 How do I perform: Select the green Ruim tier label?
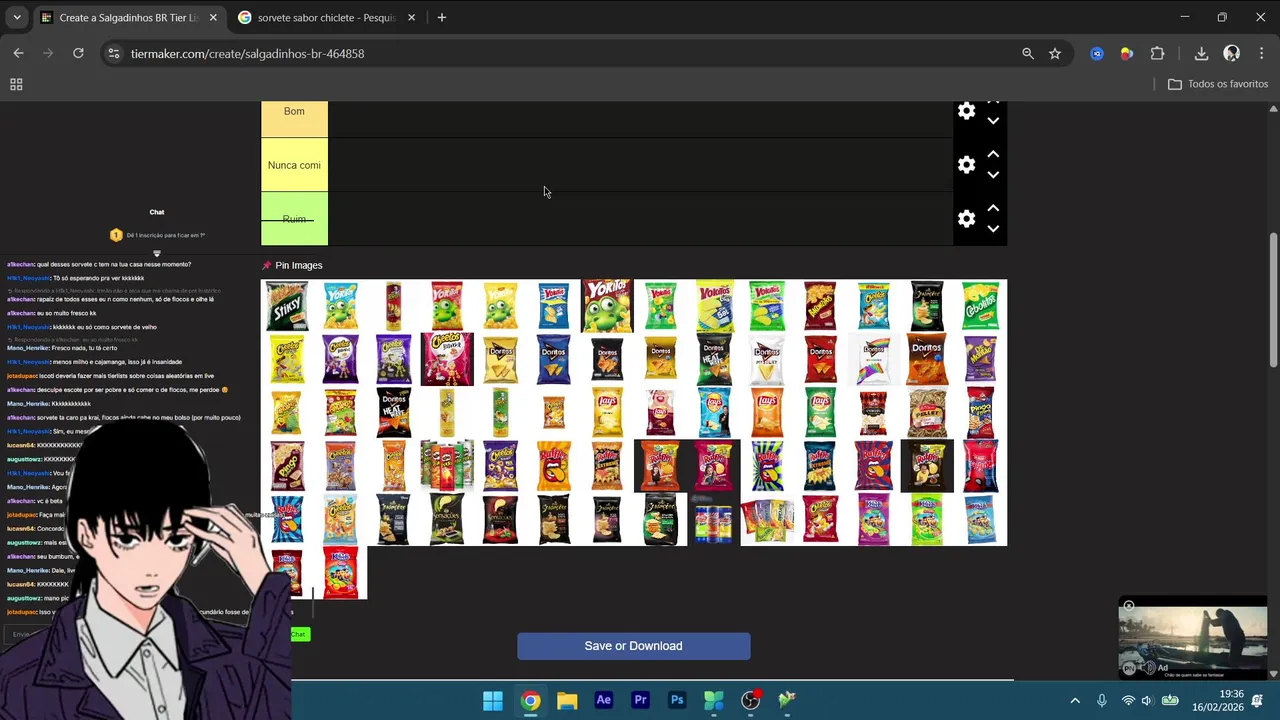click(x=294, y=219)
